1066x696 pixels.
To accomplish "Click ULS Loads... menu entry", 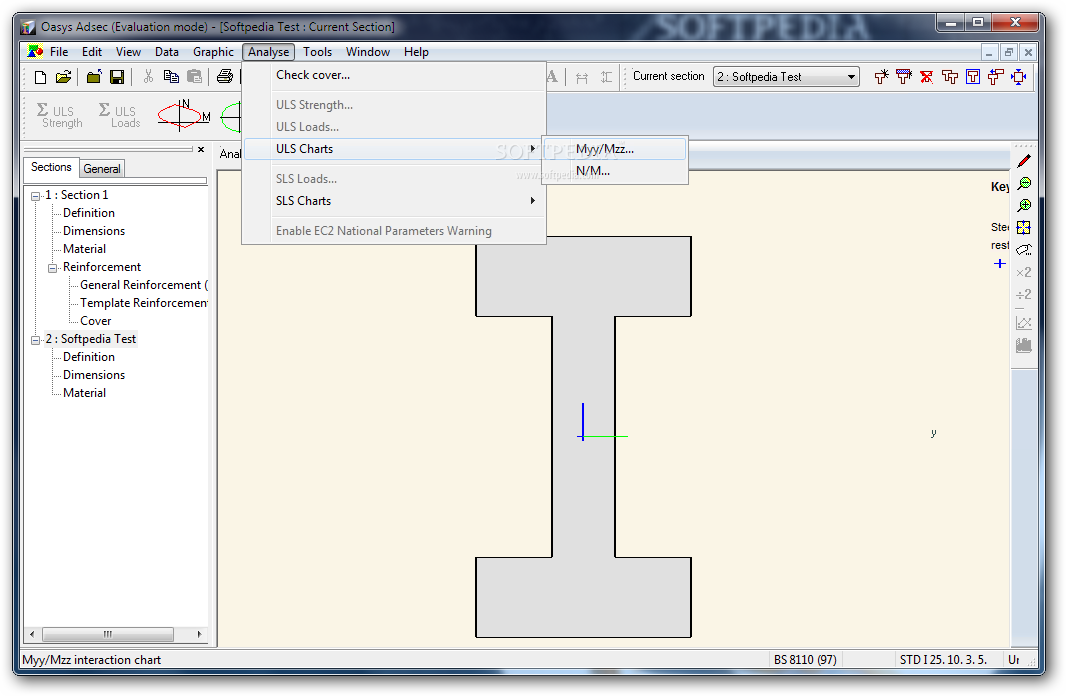I will pos(394,126).
